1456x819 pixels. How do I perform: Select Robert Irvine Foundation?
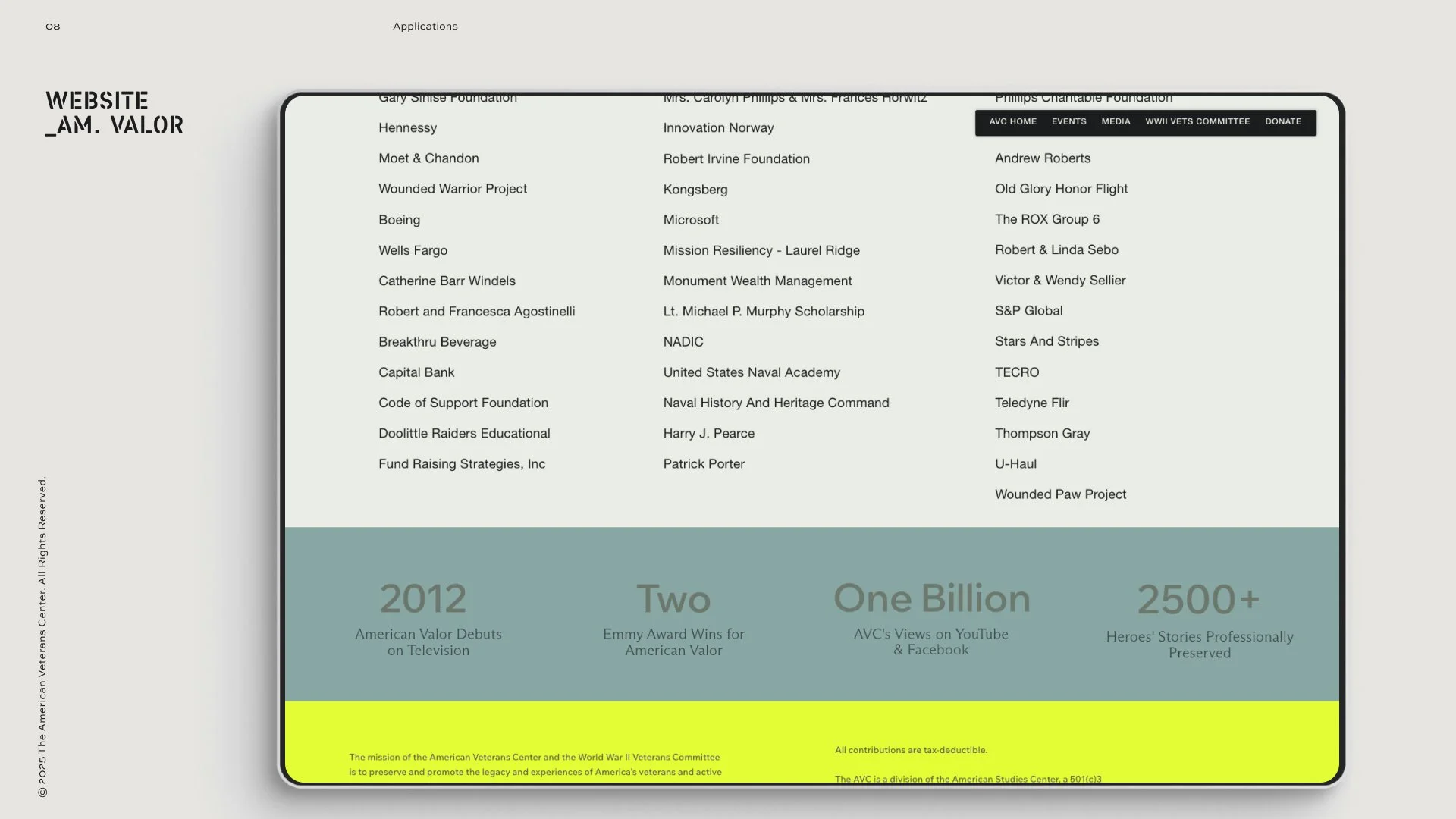(736, 159)
